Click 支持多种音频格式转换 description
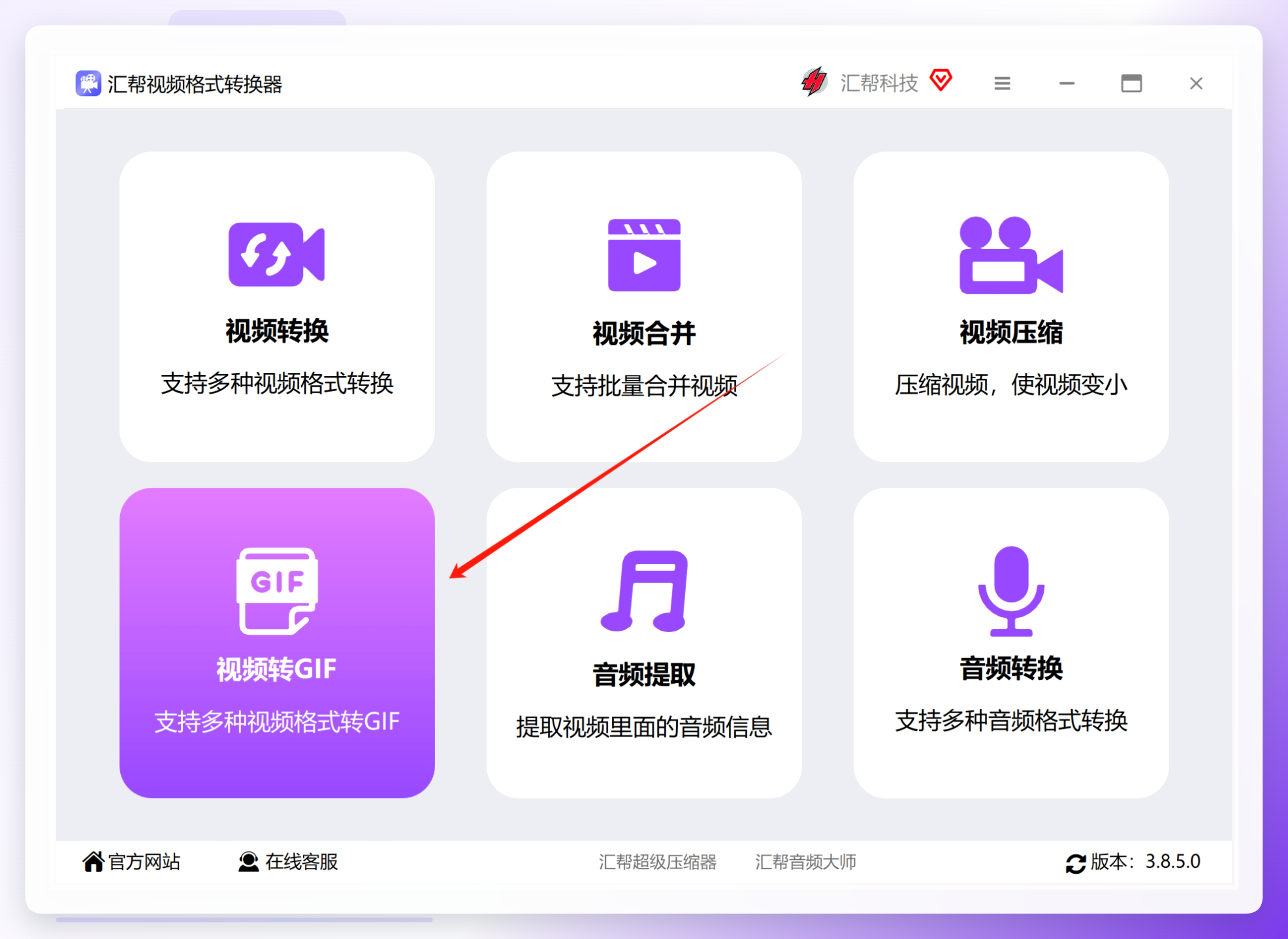1288x939 pixels. coord(1010,720)
